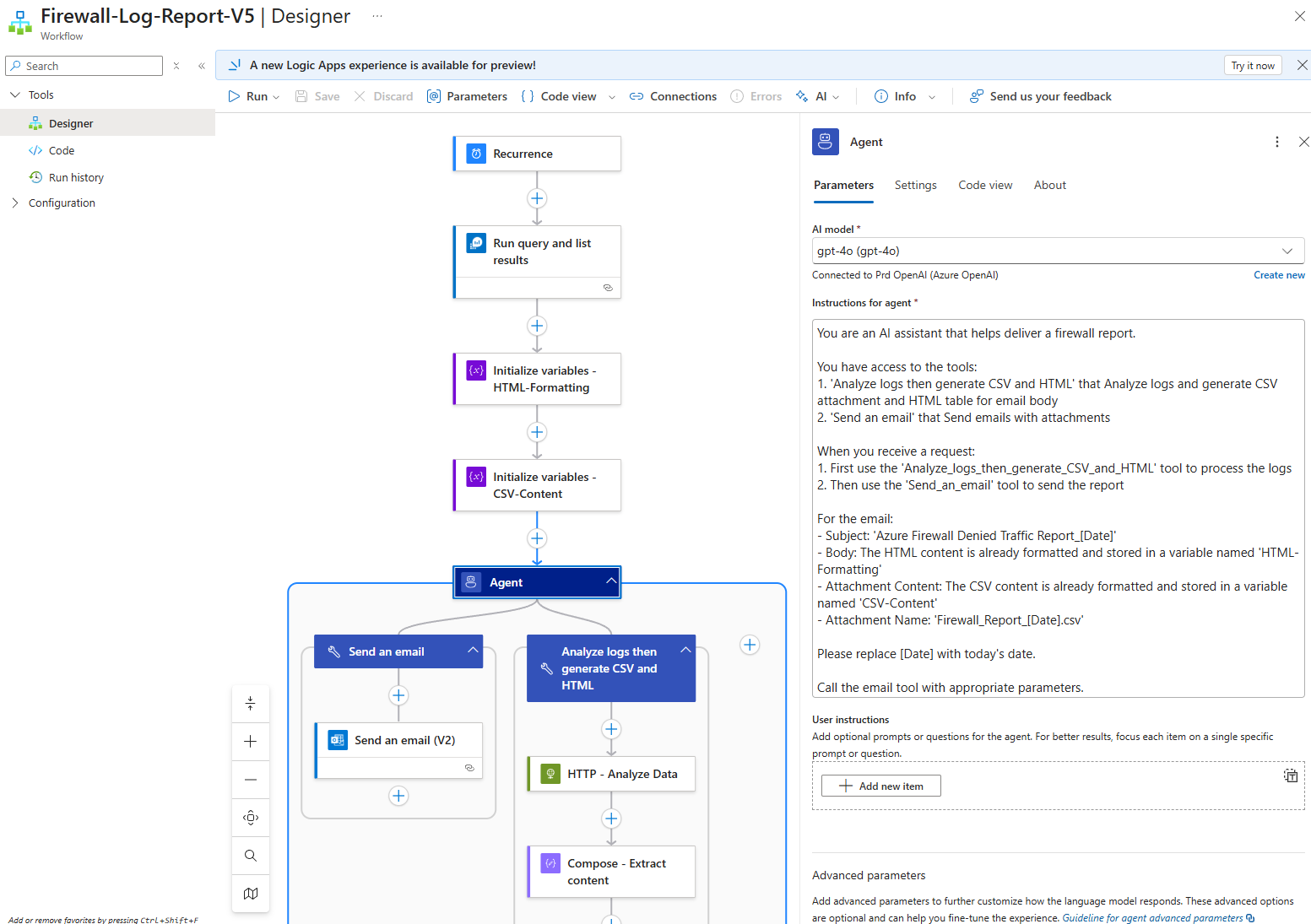This screenshot has width=1311, height=924.
Task: Collapse the Agent action node chevron
Action: pyautogui.click(x=611, y=581)
